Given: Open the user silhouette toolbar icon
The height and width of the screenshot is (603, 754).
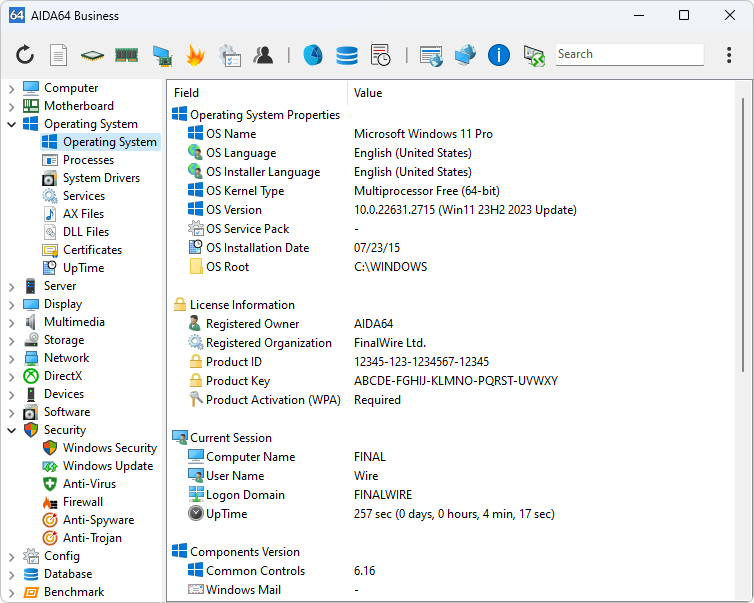Looking at the screenshot, I should click(x=263, y=55).
